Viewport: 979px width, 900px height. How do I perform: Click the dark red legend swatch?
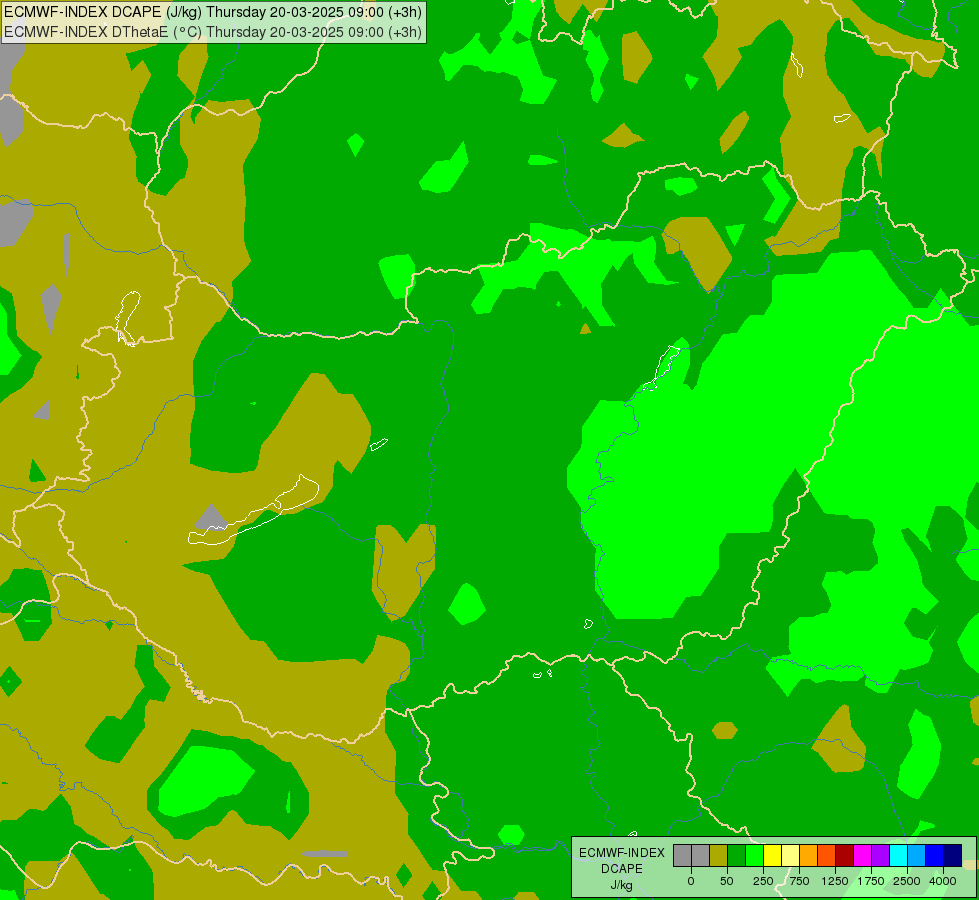coord(845,855)
